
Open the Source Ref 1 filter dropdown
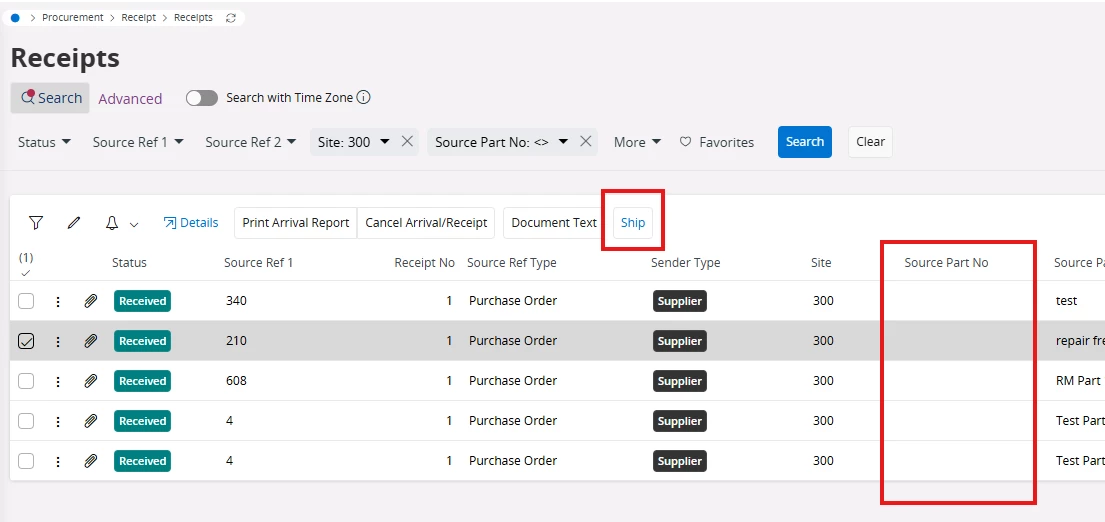[x=138, y=142]
